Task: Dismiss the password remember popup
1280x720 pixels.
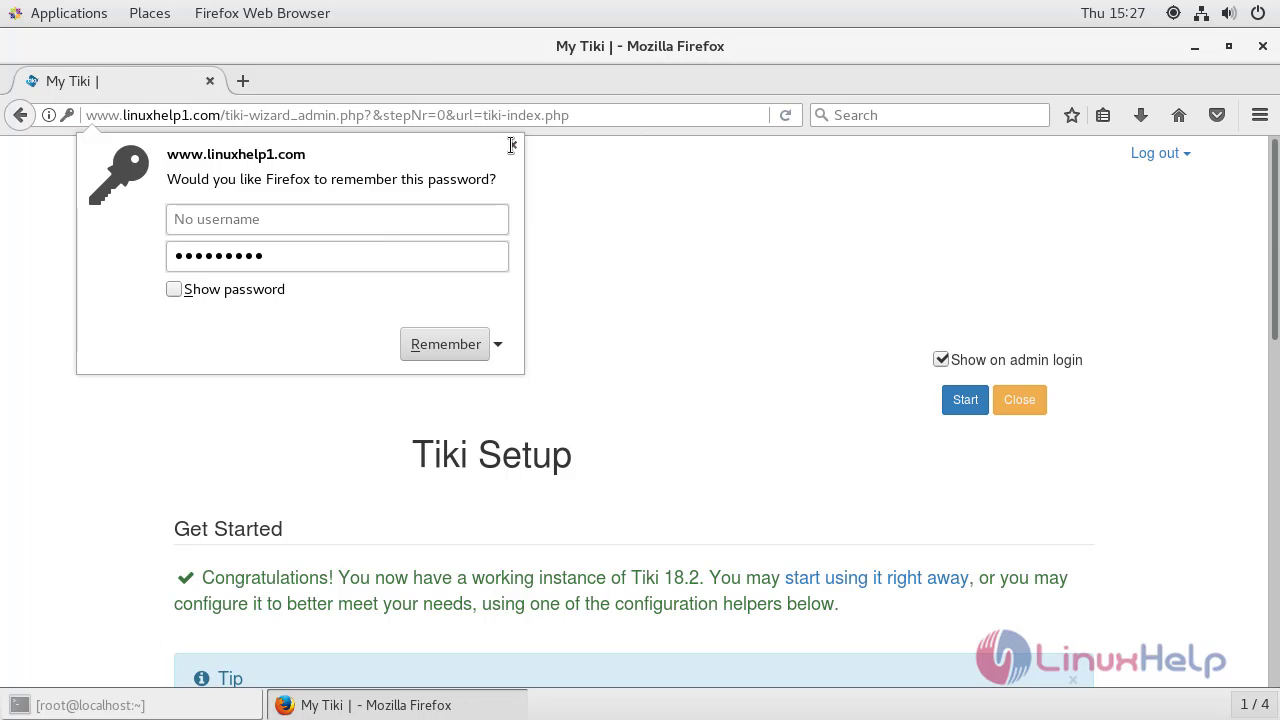Action: (x=512, y=146)
